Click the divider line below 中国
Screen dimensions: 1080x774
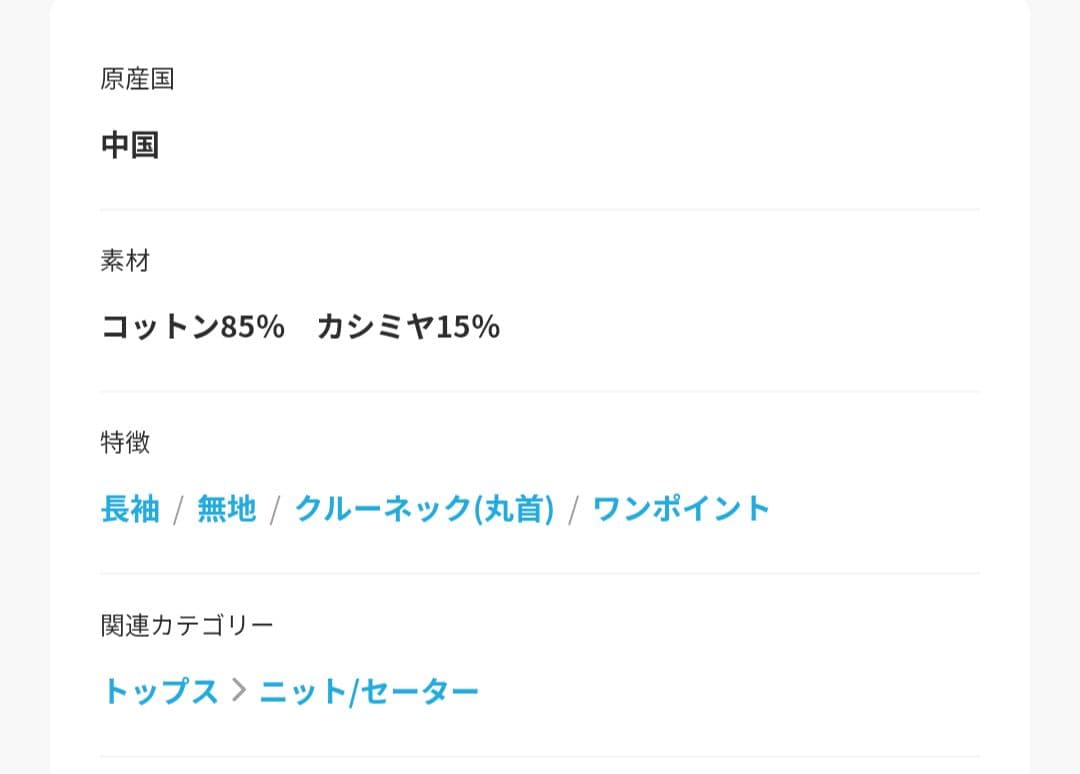pos(540,210)
